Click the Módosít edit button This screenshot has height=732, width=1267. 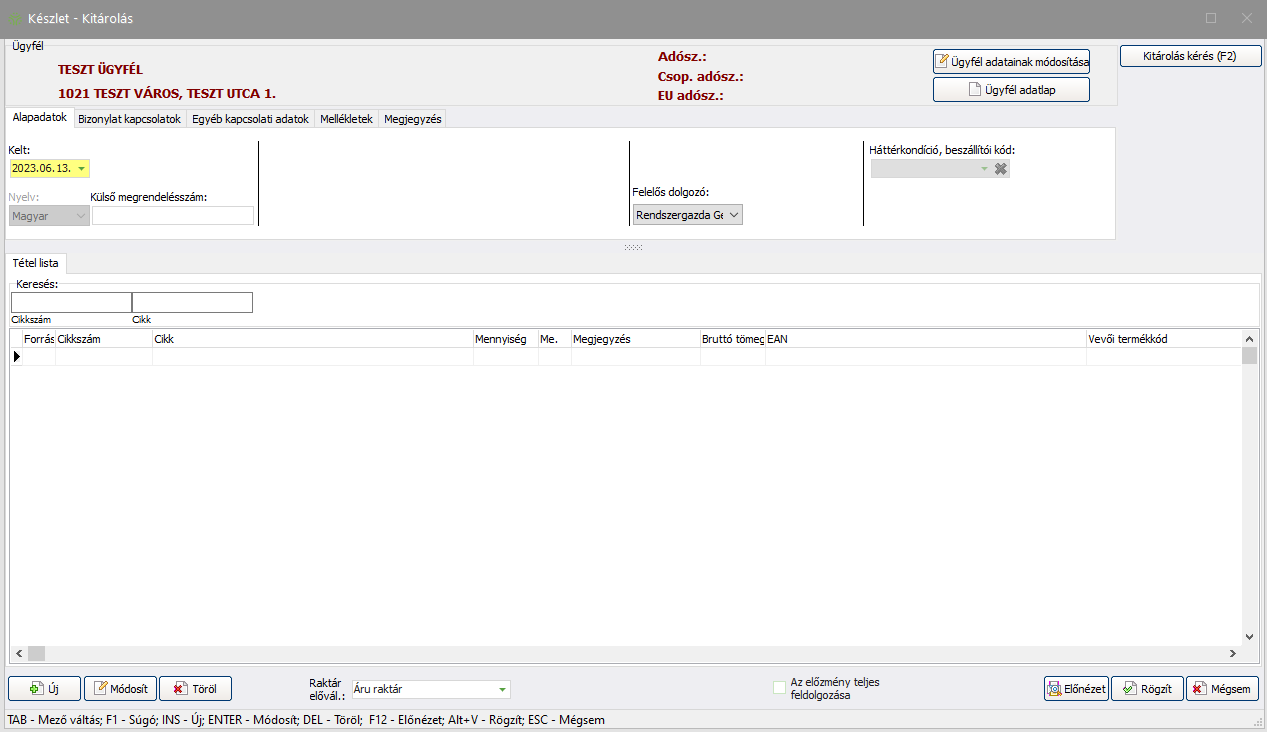(x=120, y=689)
